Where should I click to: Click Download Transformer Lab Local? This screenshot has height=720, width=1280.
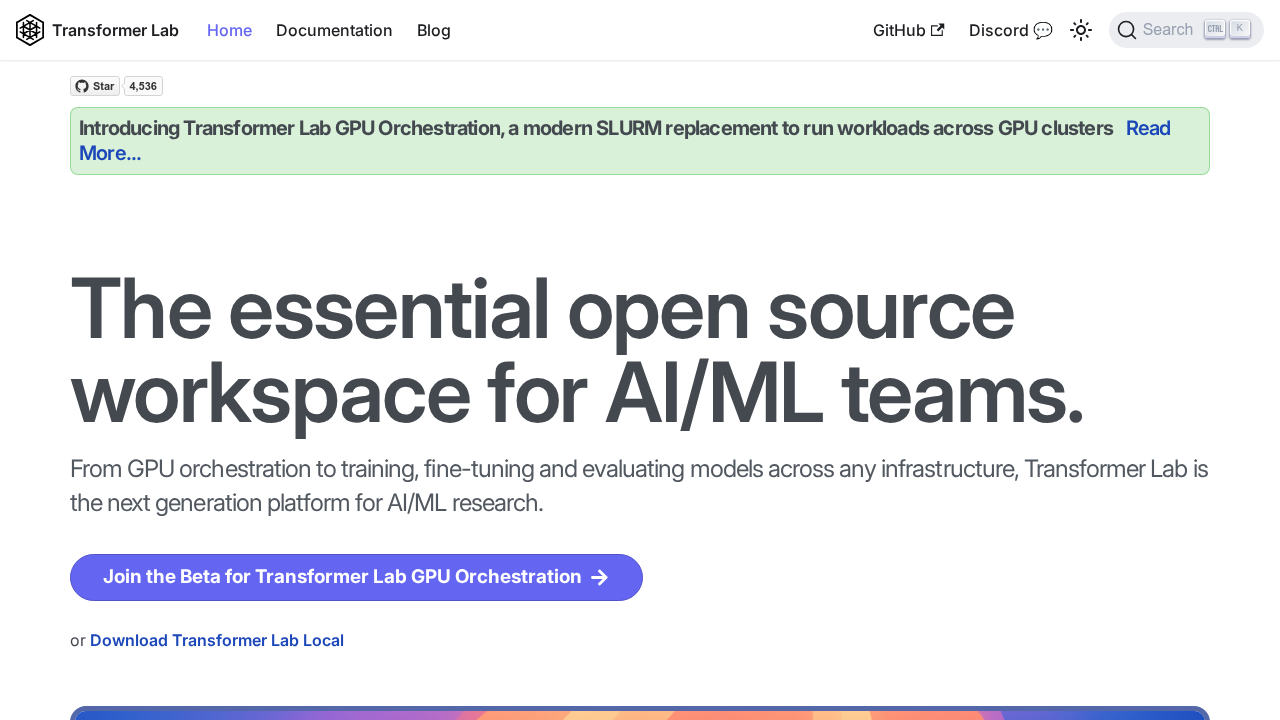[x=217, y=640]
